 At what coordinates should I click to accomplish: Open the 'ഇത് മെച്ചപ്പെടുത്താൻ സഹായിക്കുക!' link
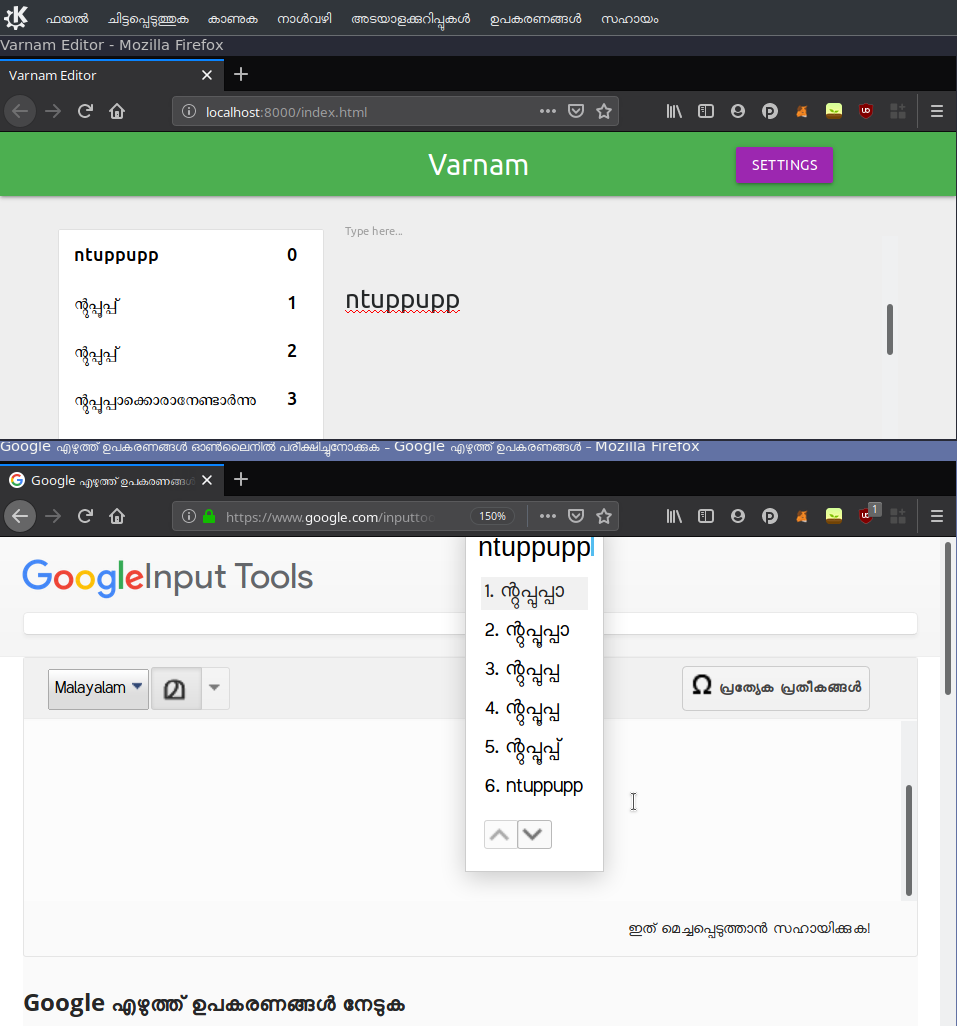[x=749, y=929]
